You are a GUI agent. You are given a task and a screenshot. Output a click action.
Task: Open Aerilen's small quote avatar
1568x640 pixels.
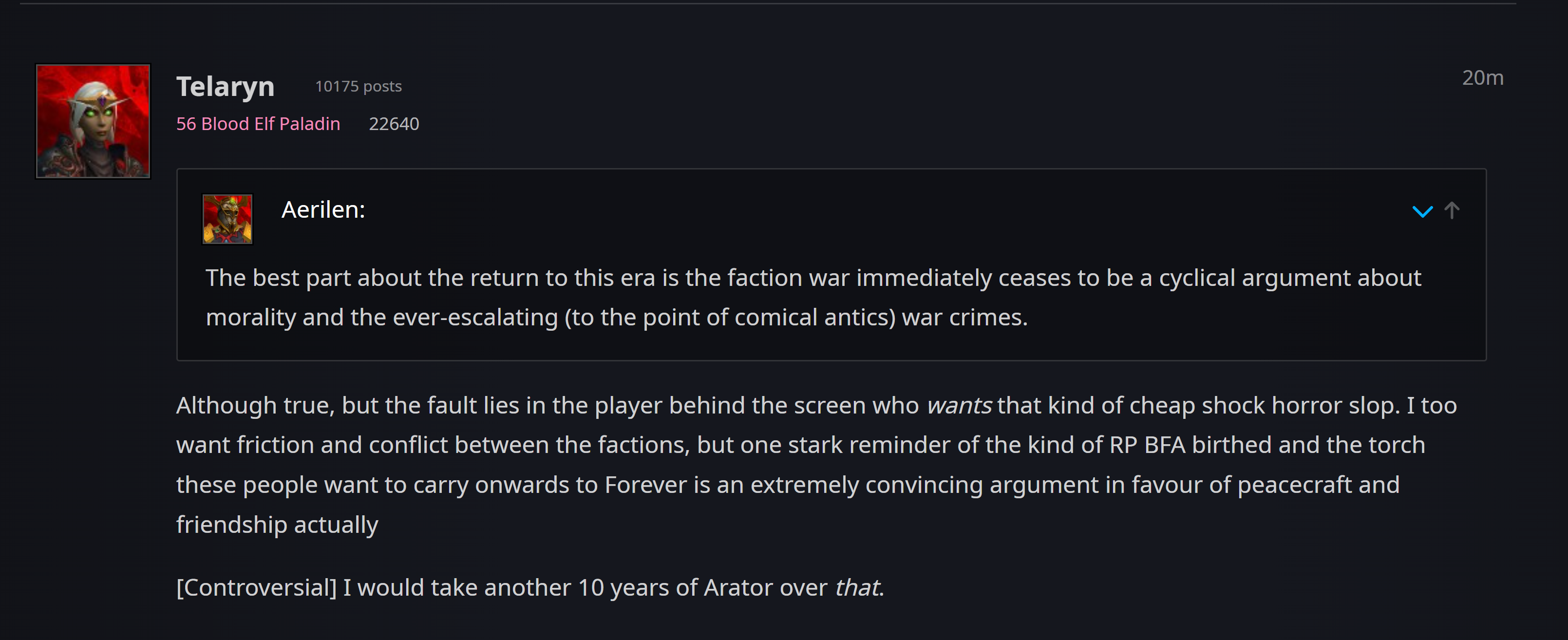tap(227, 219)
